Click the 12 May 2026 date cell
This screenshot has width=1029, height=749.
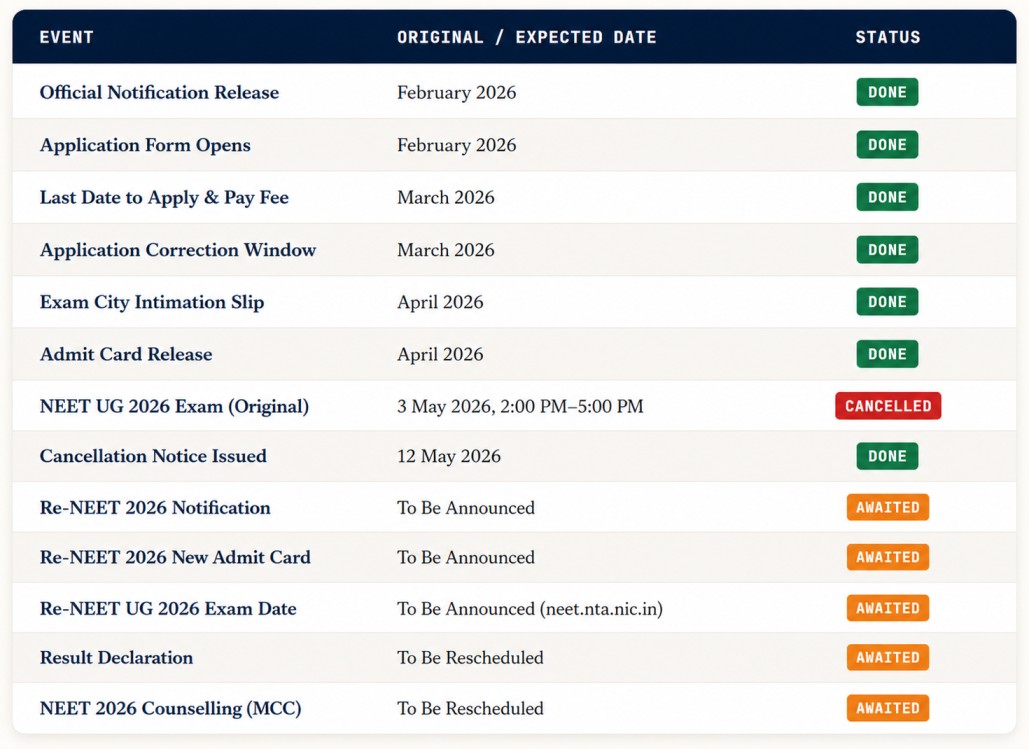click(x=449, y=456)
